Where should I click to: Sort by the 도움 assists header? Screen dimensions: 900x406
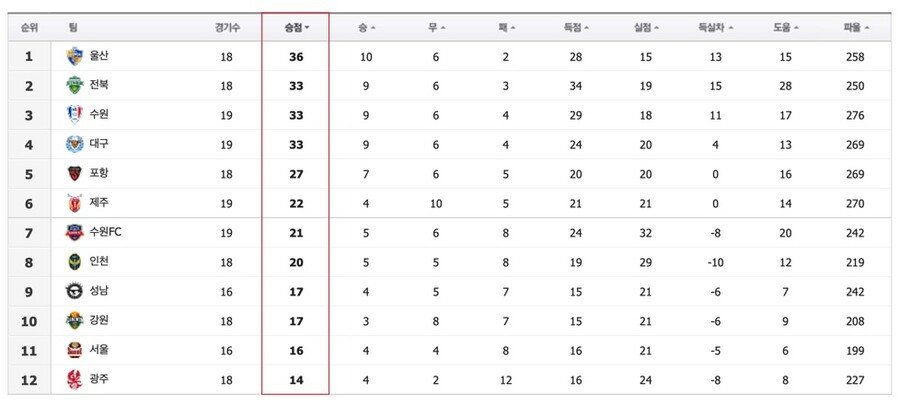785,27
